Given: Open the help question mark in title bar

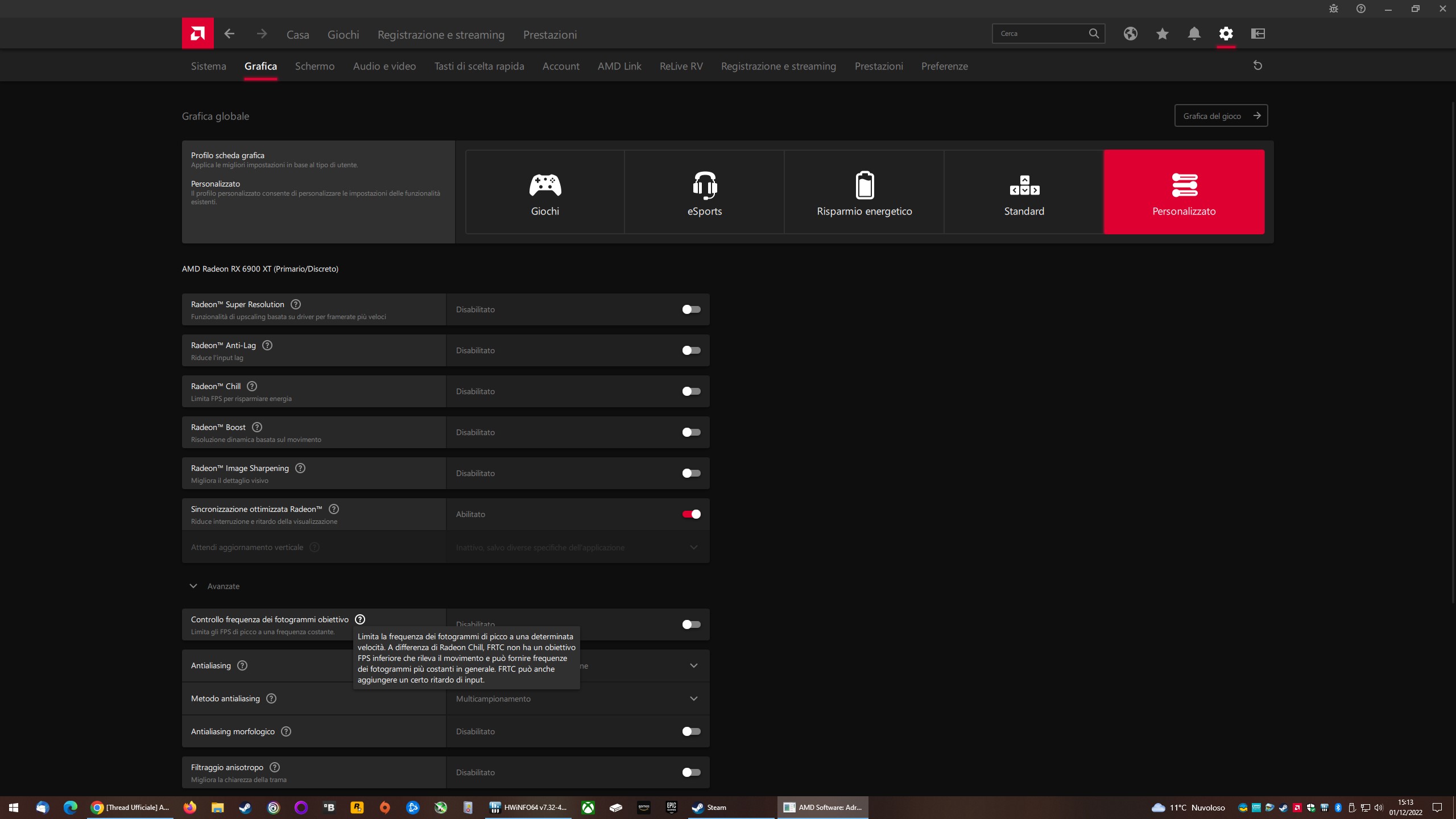Looking at the screenshot, I should click(1360, 9).
